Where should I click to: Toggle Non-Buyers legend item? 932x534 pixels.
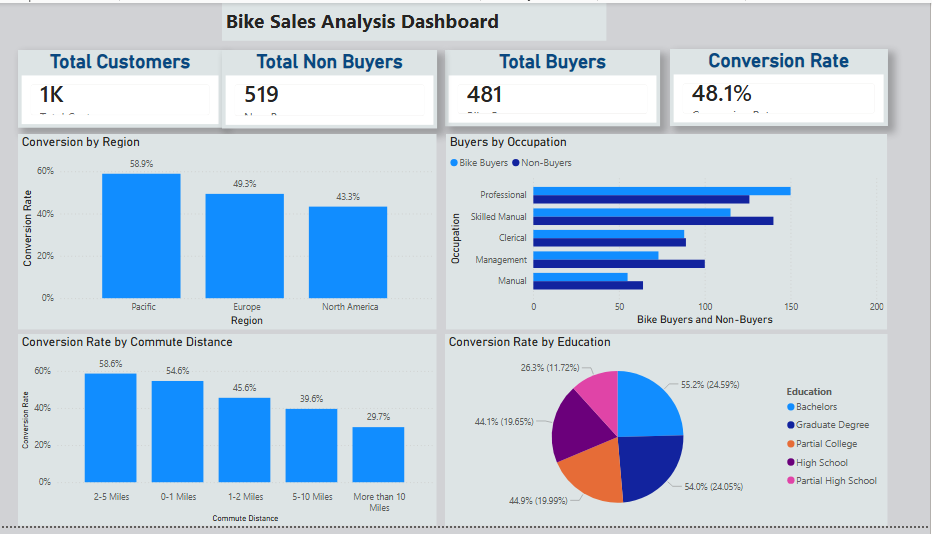[541, 163]
